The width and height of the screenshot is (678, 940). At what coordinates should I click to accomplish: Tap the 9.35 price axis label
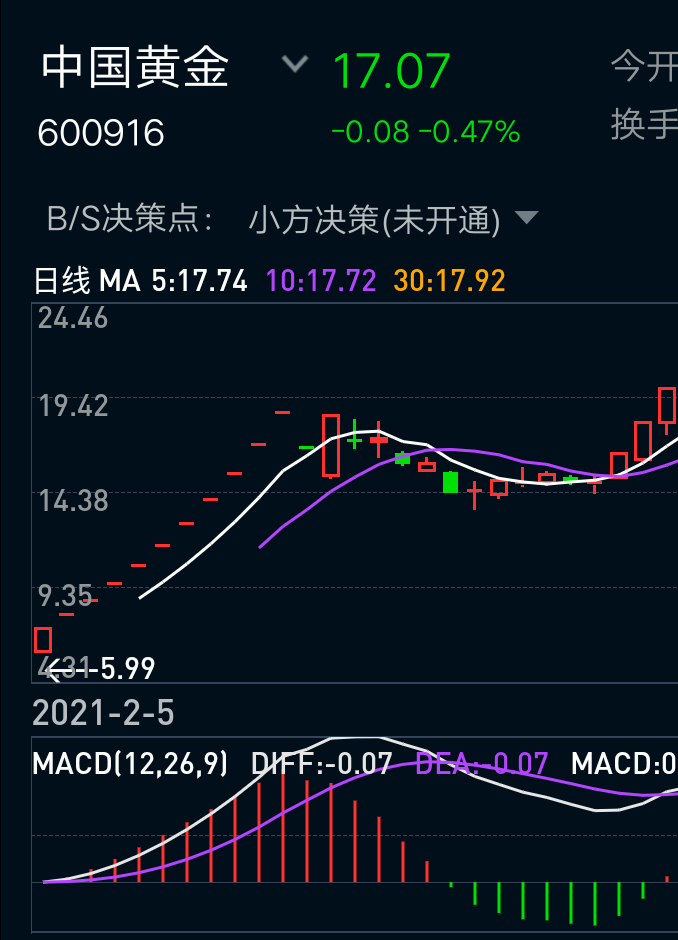tap(65, 596)
